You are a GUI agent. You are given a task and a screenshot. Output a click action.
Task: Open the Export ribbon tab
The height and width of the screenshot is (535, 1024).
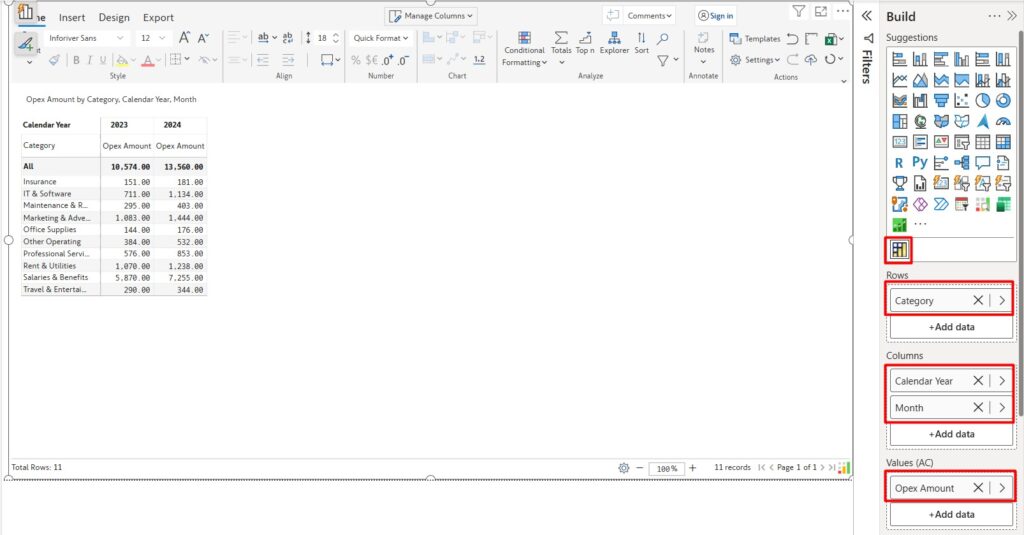tap(158, 17)
